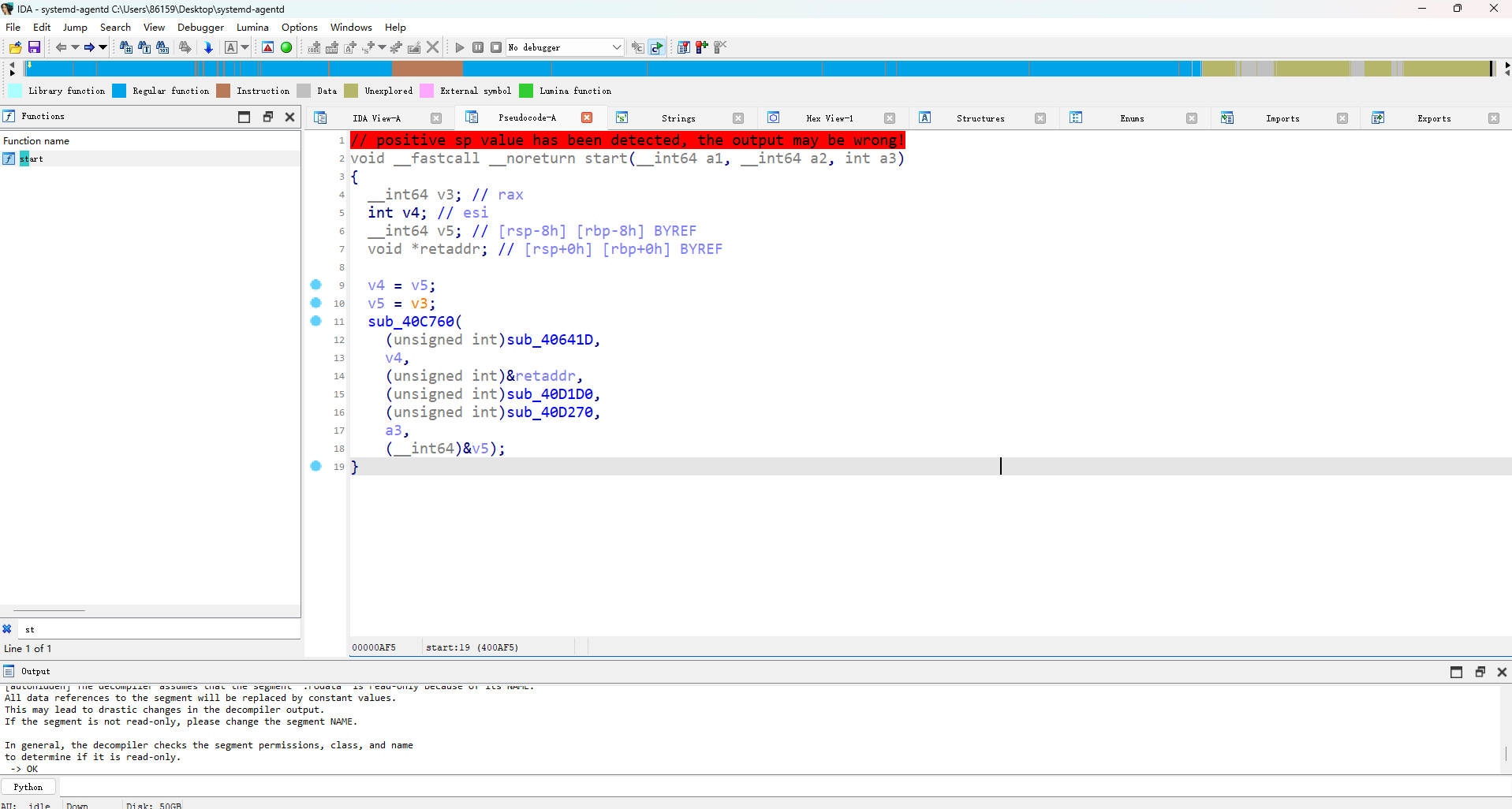Click the blue down-arrow jump icon

click(208, 47)
